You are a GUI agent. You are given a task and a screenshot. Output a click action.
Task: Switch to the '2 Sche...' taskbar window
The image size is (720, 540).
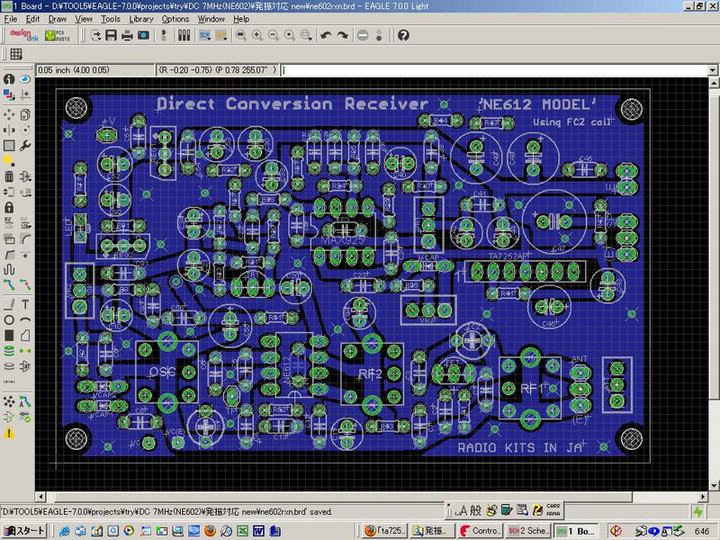click(527, 530)
